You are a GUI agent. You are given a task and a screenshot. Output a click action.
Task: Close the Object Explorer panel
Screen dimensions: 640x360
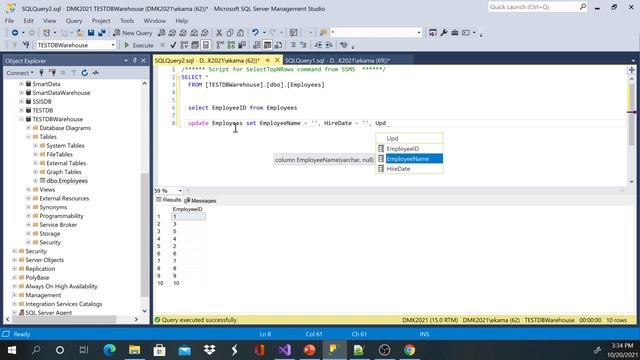(143, 60)
